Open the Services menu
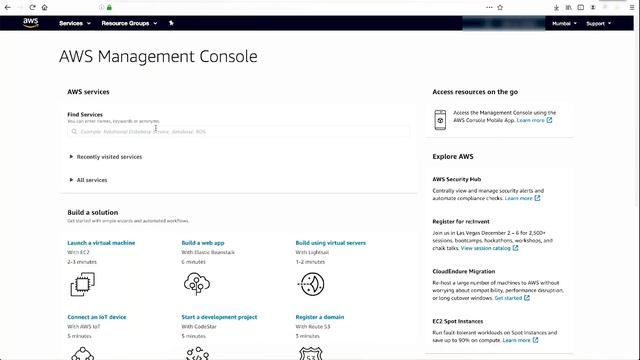The image size is (640, 360). (x=75, y=23)
